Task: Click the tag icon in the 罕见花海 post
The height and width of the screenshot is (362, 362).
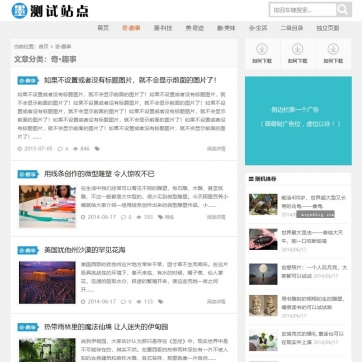Action: click(160, 302)
